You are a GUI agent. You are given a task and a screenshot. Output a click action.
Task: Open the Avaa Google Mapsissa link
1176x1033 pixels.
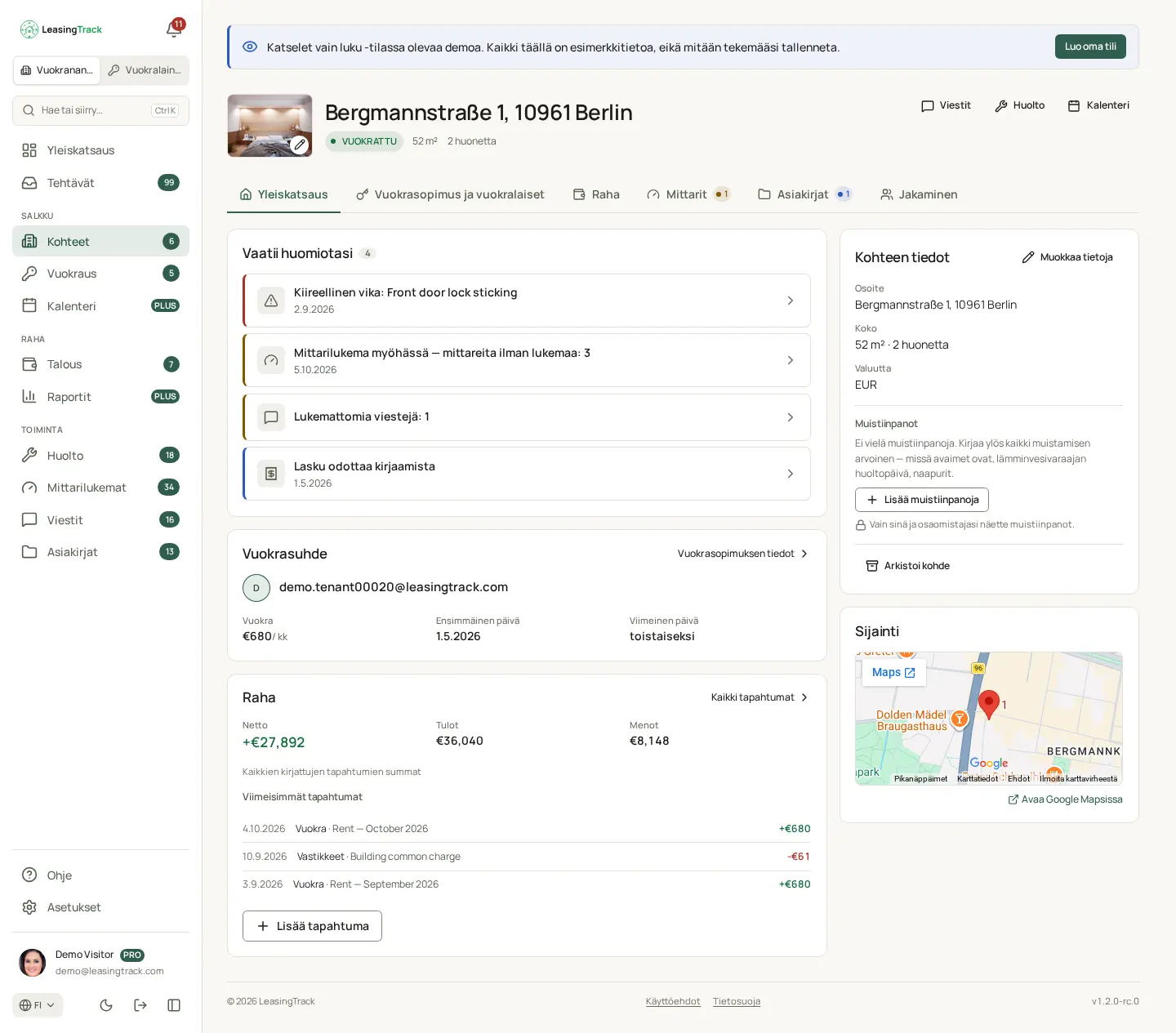tap(1066, 799)
